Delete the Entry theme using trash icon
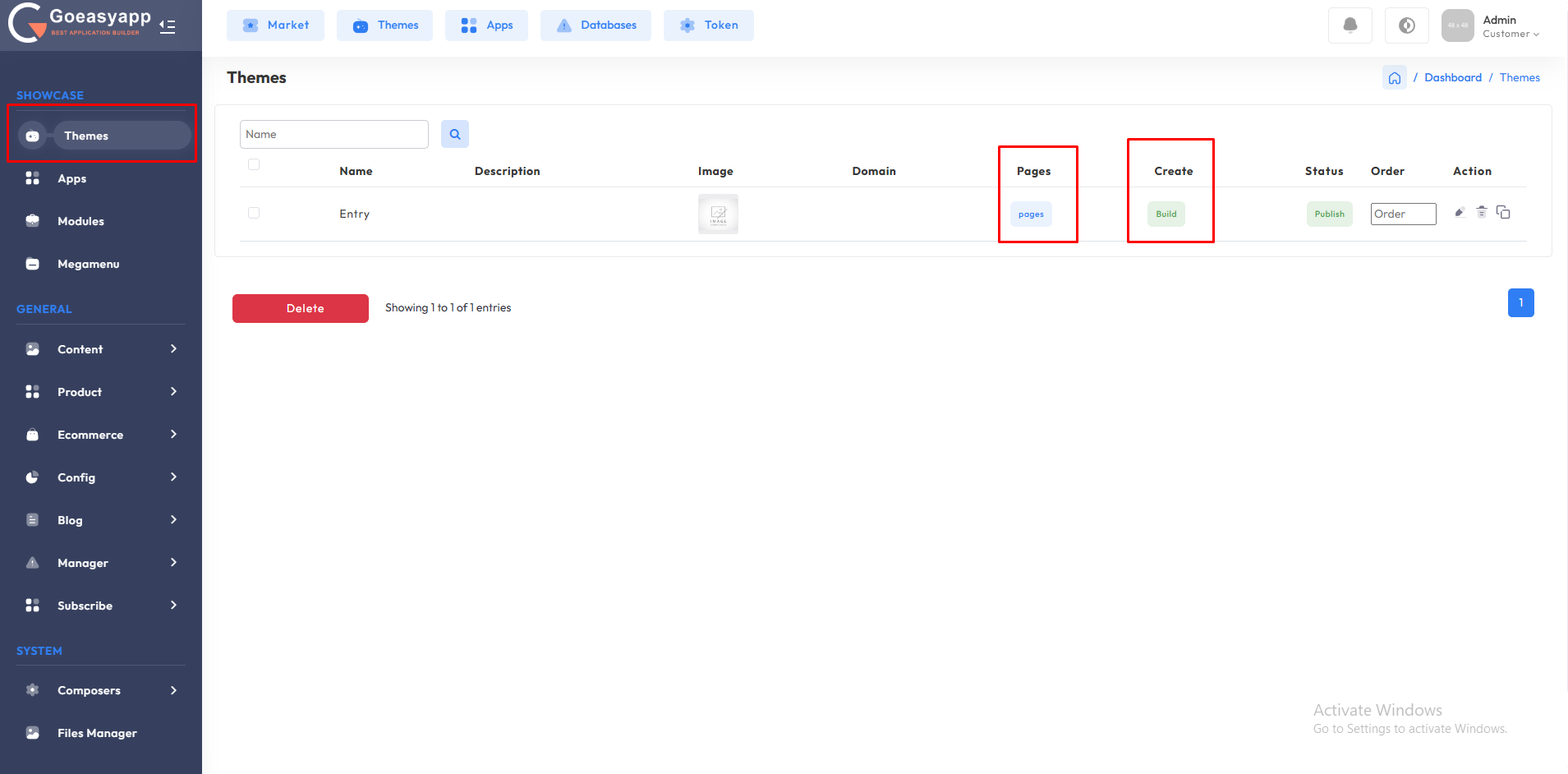The image size is (1568, 774). [x=1482, y=212]
